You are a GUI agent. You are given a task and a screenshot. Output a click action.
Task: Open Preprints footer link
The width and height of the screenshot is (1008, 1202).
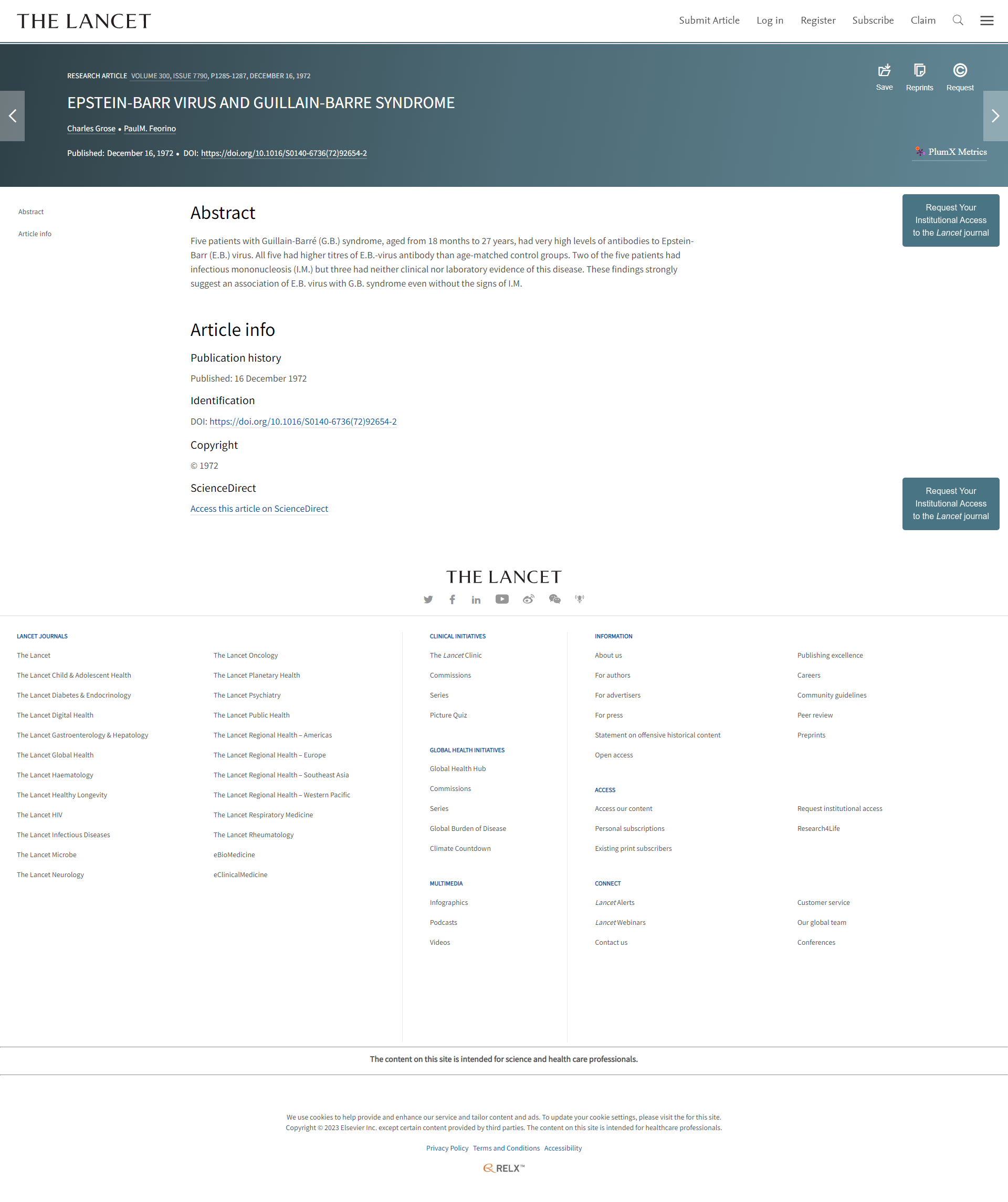(x=811, y=735)
